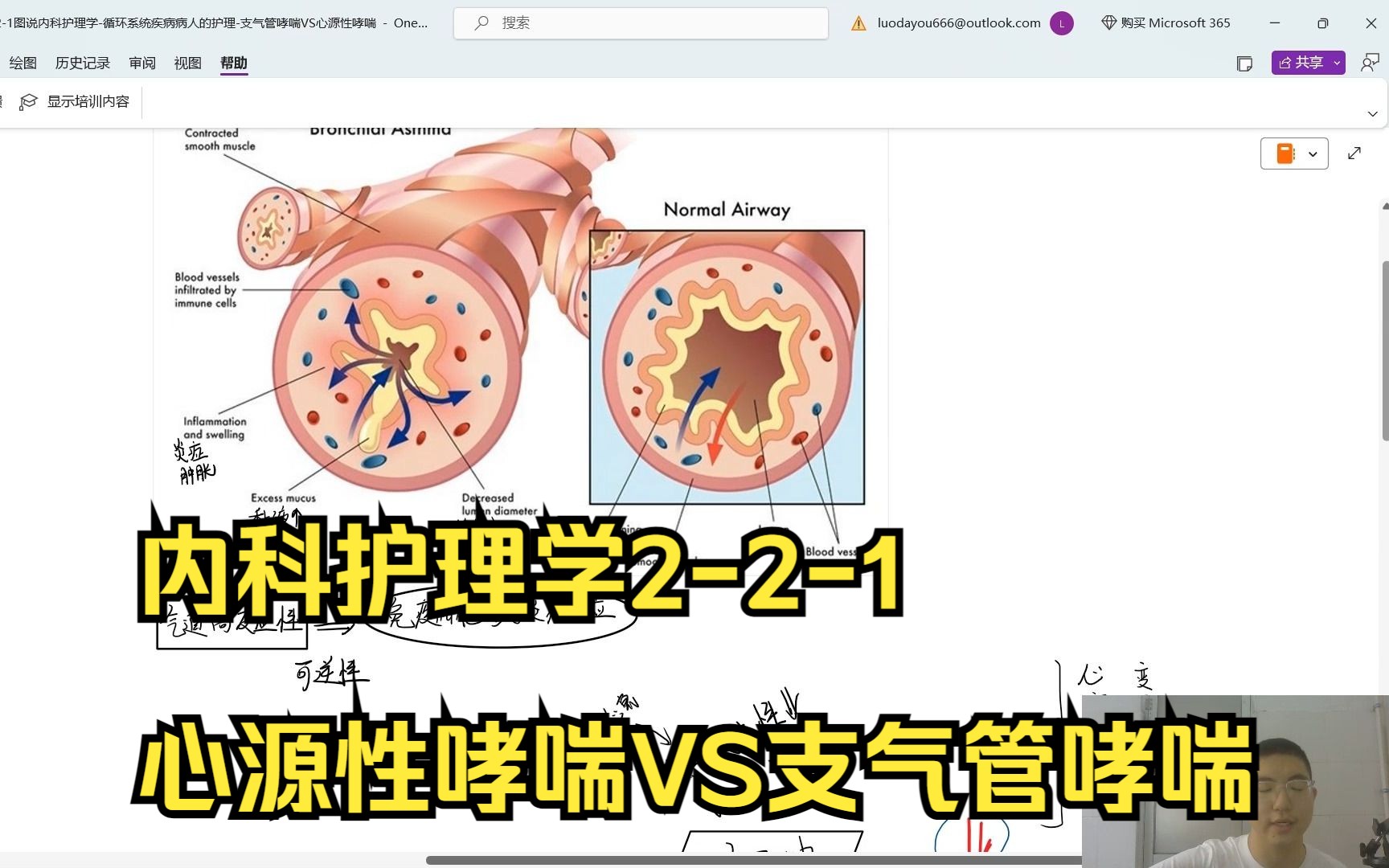This screenshot has width=1389, height=868.
Task: Open account luodayou666@outlook.com
Action: coord(959,23)
